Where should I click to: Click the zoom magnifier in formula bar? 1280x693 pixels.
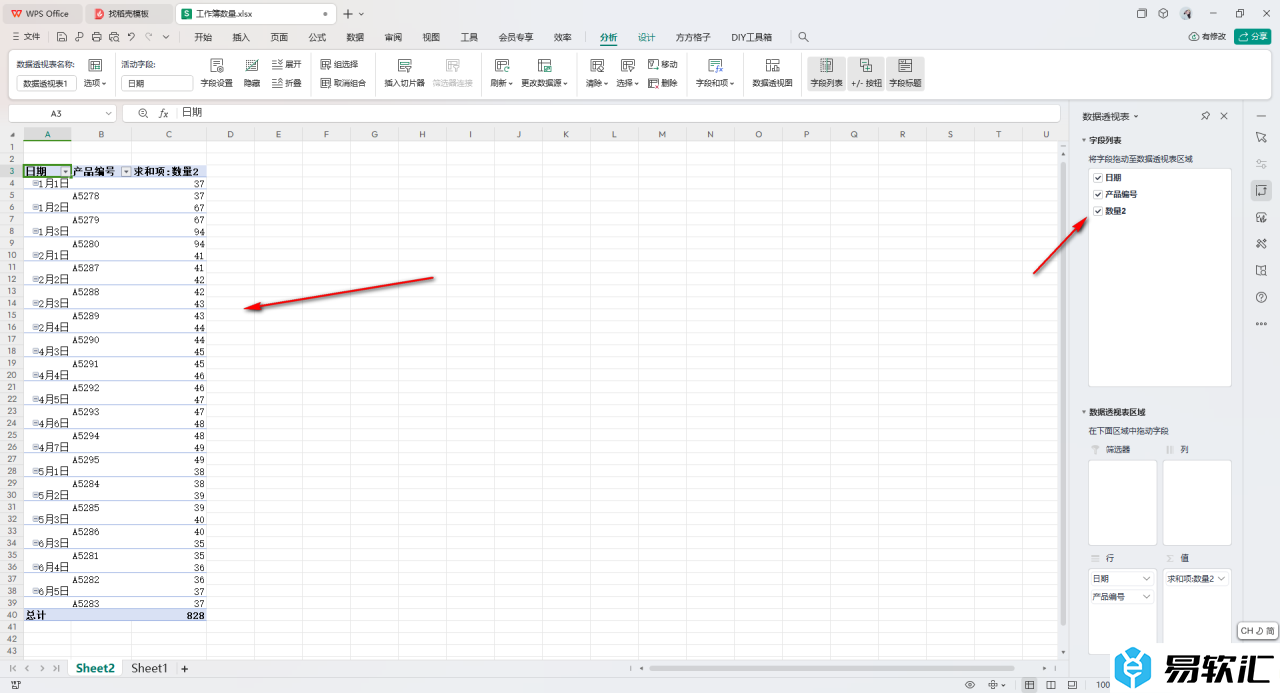tap(143, 114)
